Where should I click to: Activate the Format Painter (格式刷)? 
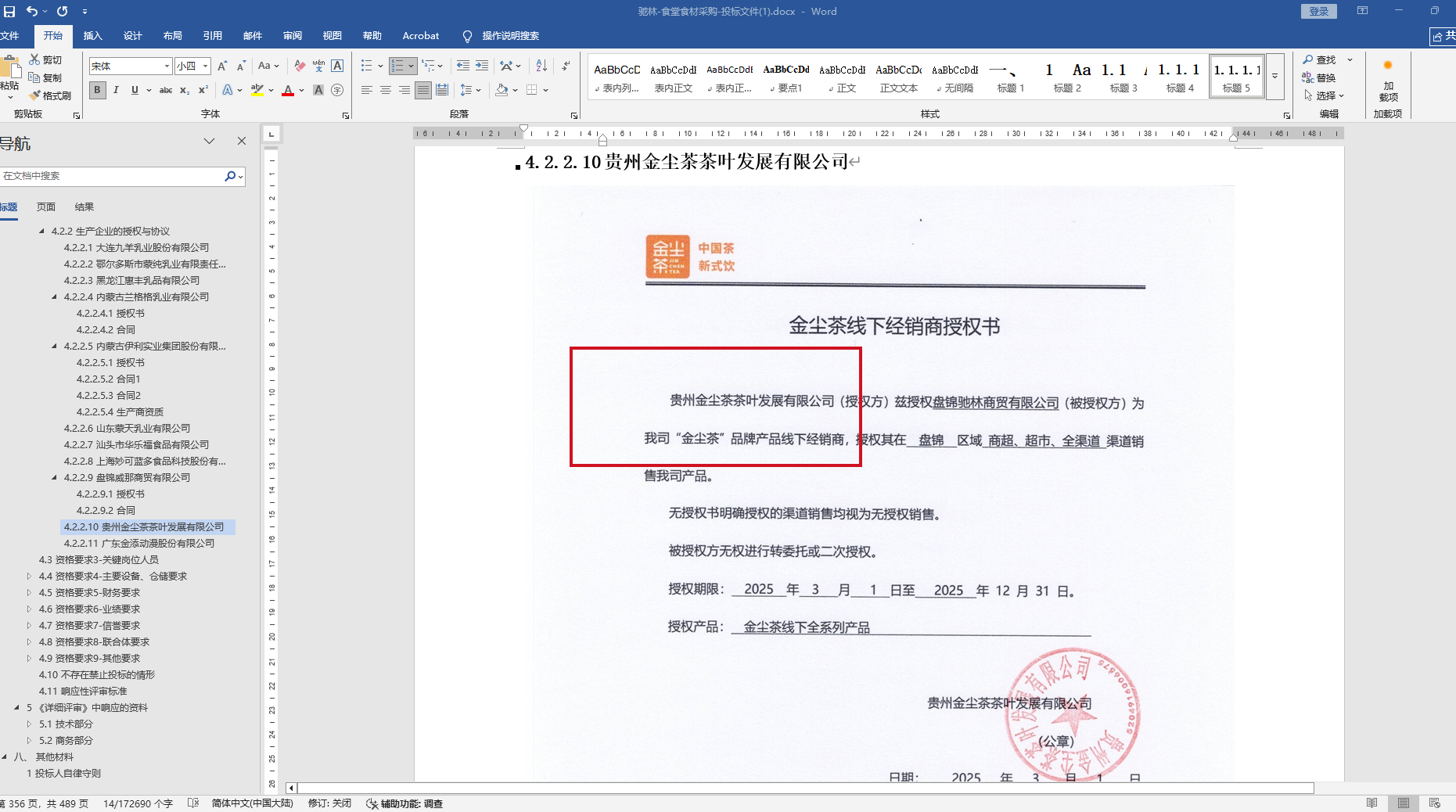(x=50, y=95)
